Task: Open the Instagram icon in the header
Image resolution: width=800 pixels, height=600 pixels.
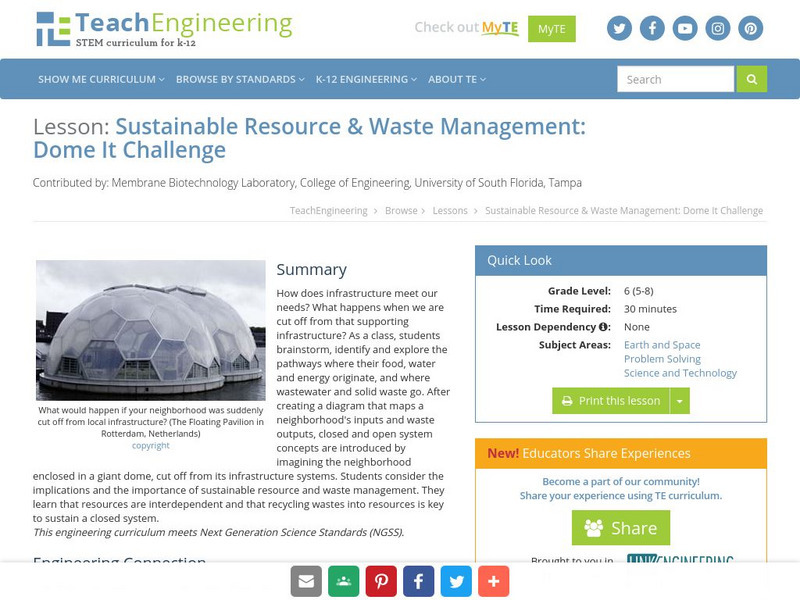Action: [x=717, y=28]
